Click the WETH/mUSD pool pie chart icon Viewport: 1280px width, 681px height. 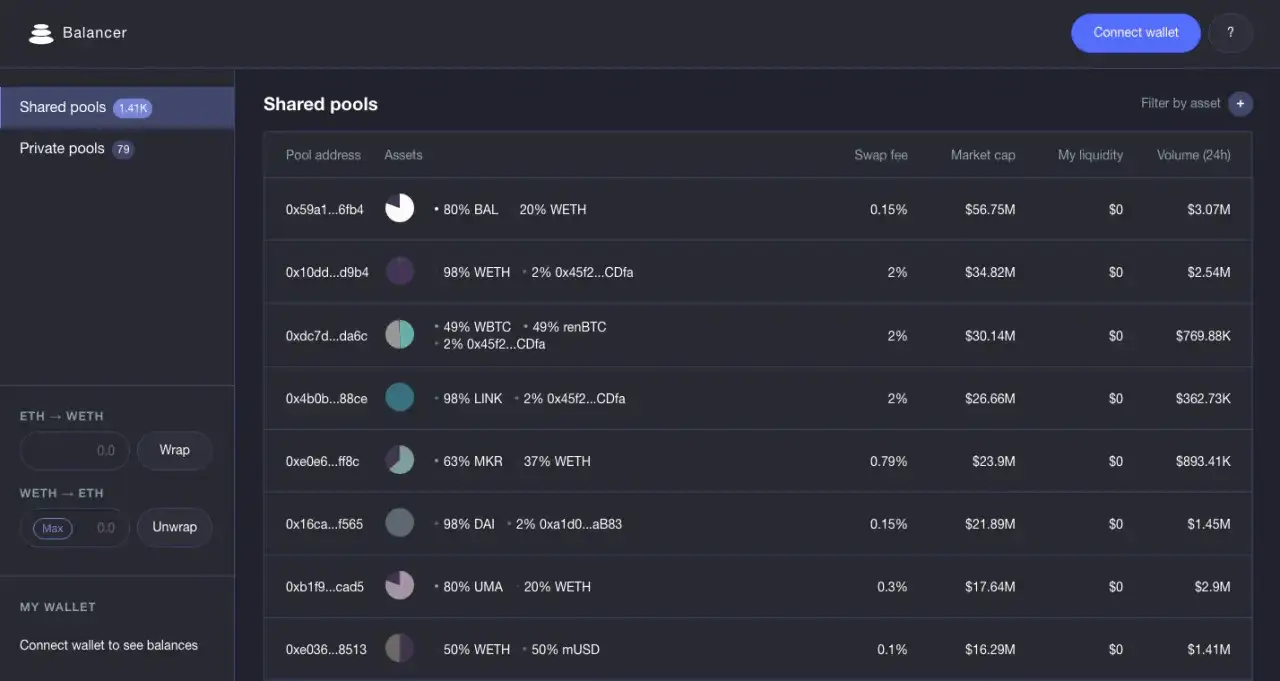(x=399, y=647)
